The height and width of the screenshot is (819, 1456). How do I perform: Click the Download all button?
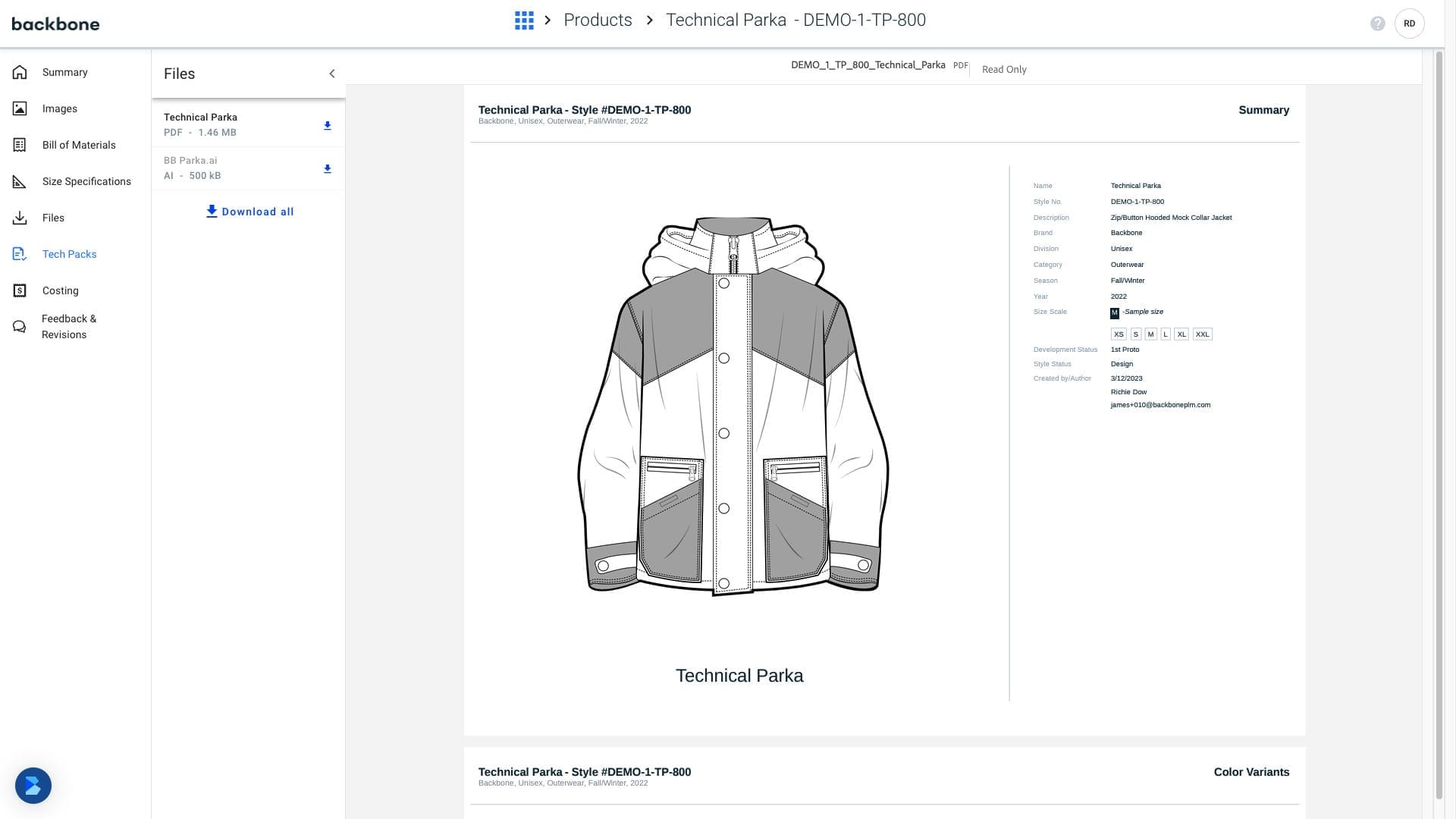(249, 212)
